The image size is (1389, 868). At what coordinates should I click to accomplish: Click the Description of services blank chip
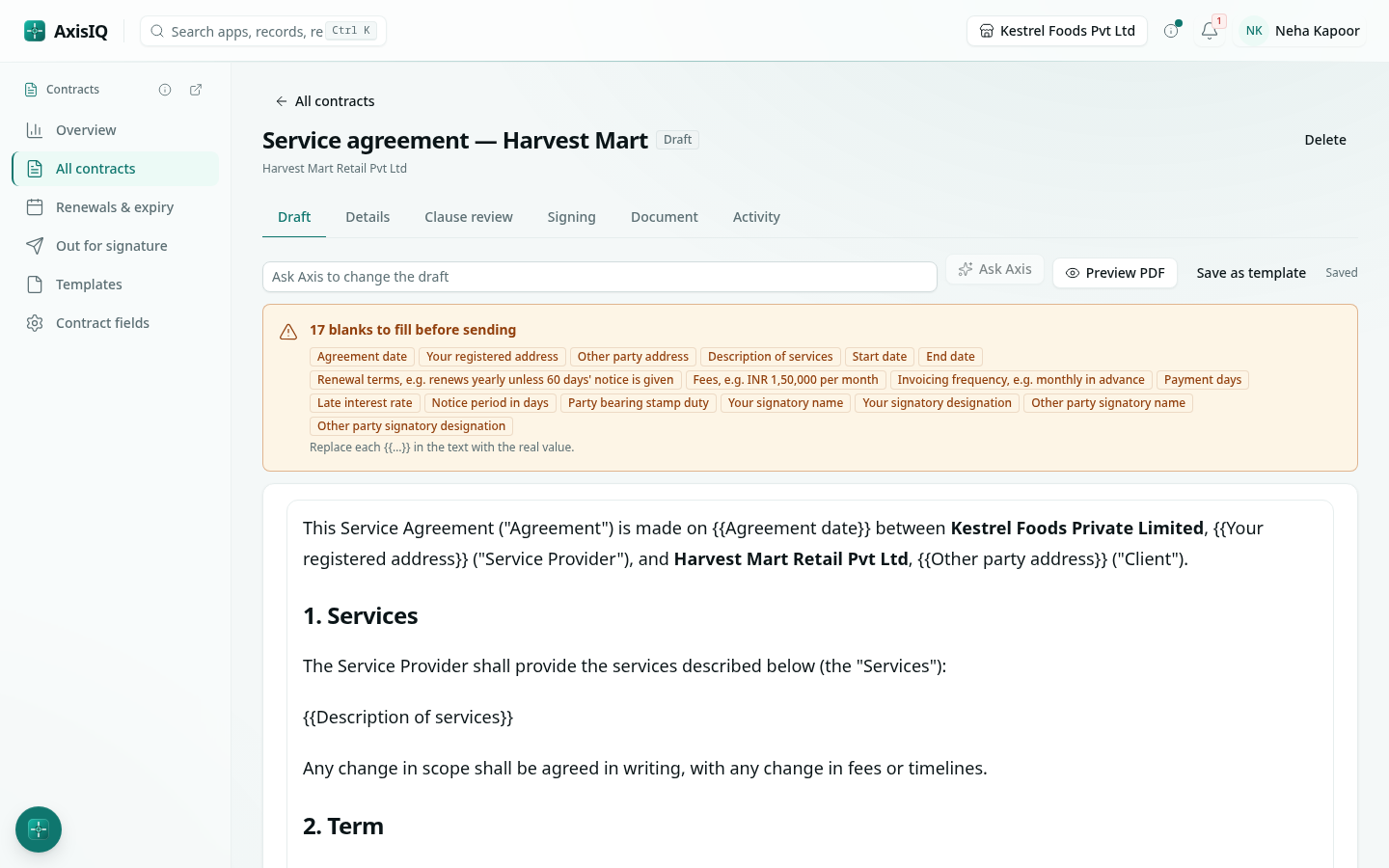click(x=771, y=357)
